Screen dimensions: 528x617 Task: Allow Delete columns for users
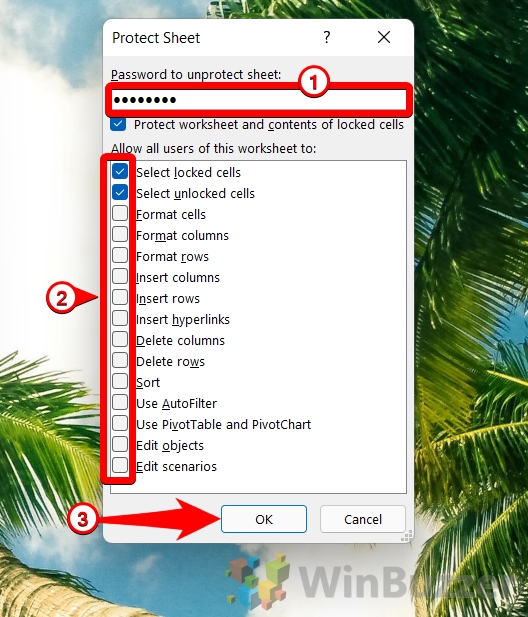tap(120, 340)
